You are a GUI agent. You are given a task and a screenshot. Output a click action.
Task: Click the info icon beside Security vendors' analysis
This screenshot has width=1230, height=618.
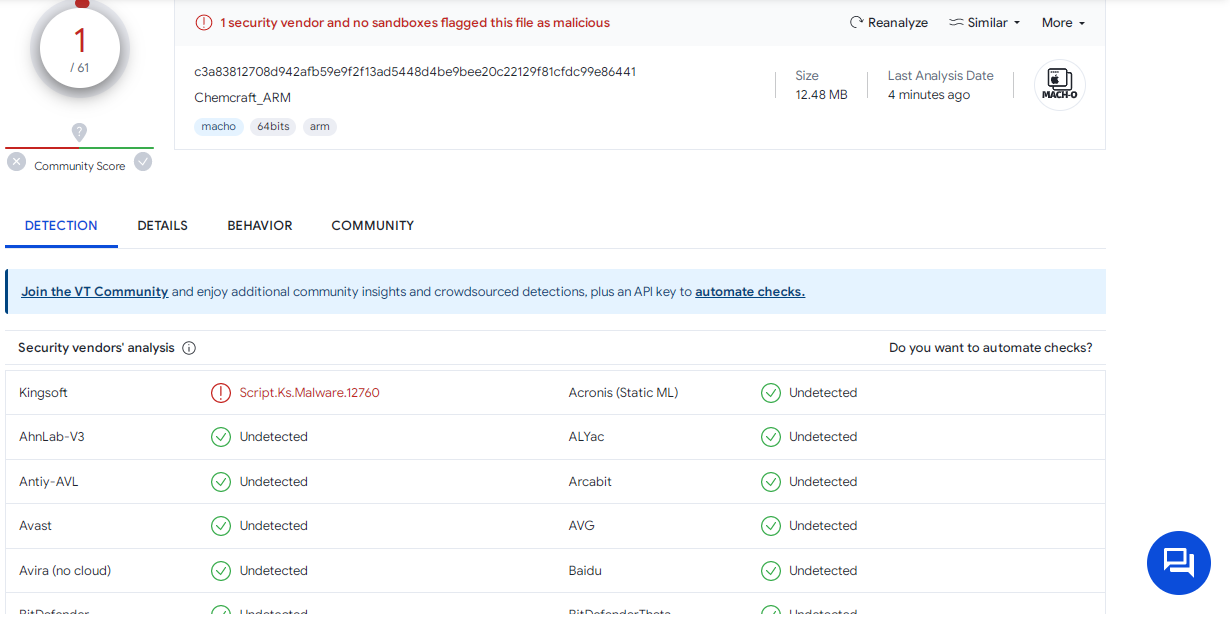189,348
